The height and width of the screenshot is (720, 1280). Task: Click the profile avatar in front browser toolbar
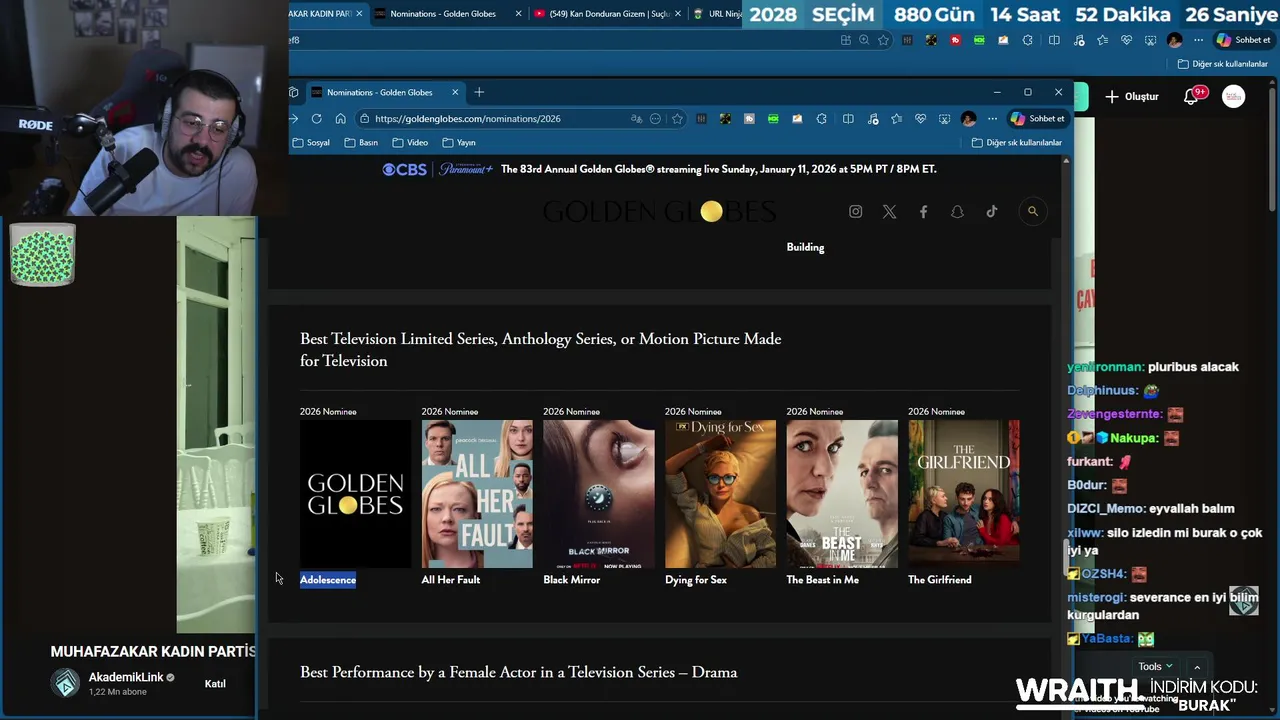968,118
